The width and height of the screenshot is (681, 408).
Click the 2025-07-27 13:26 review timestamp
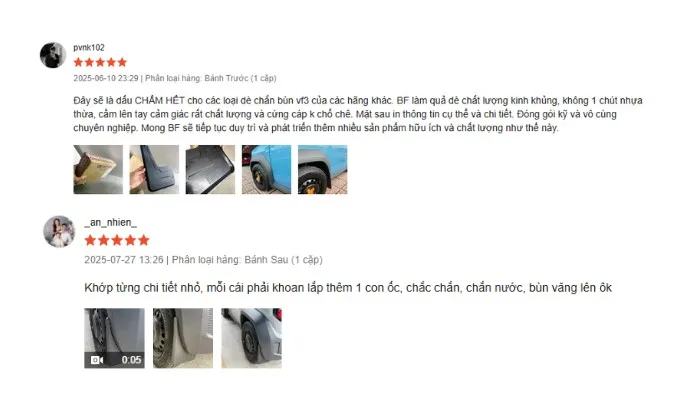(124, 260)
